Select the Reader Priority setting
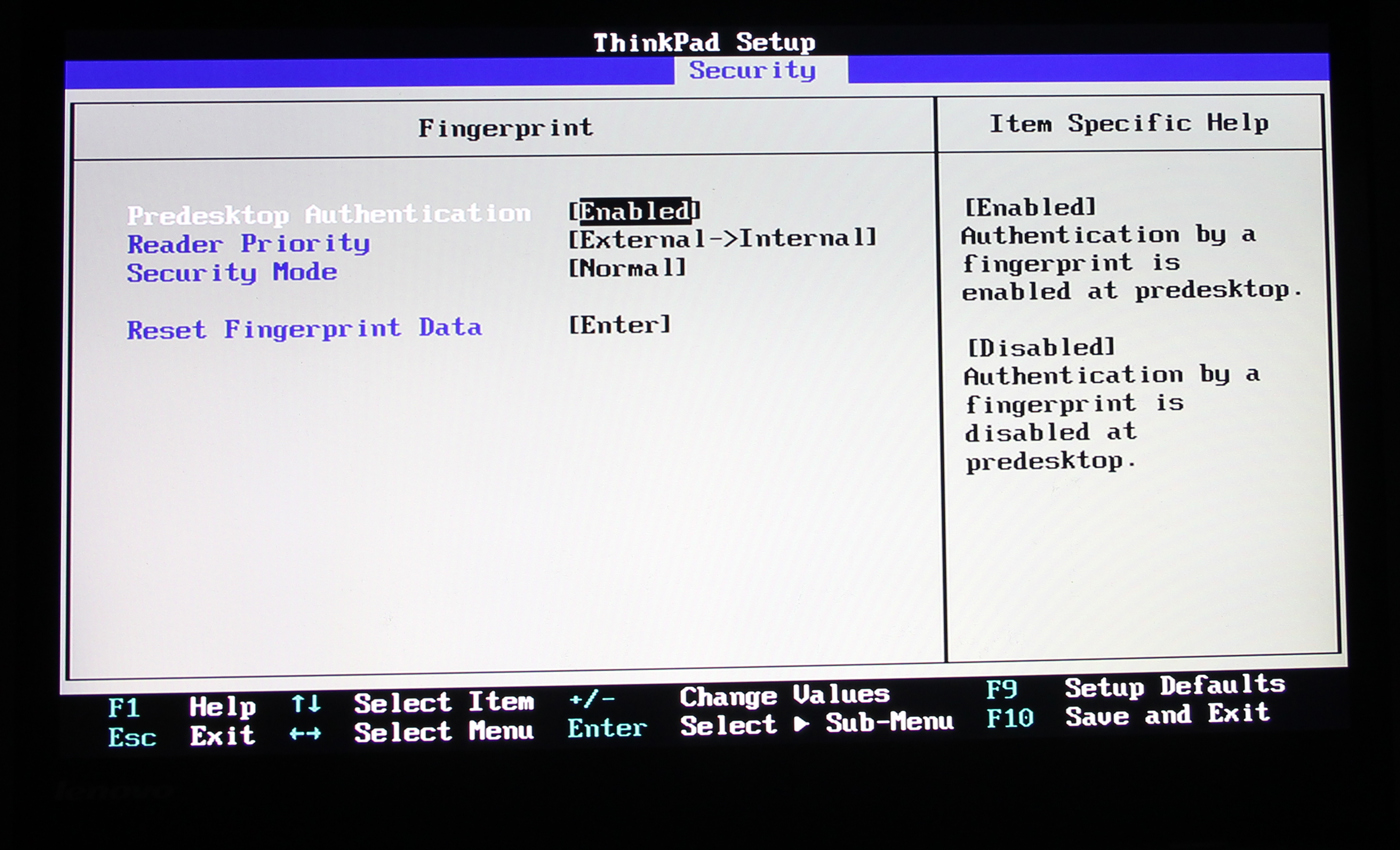The height and width of the screenshot is (850, 1400). [x=248, y=243]
